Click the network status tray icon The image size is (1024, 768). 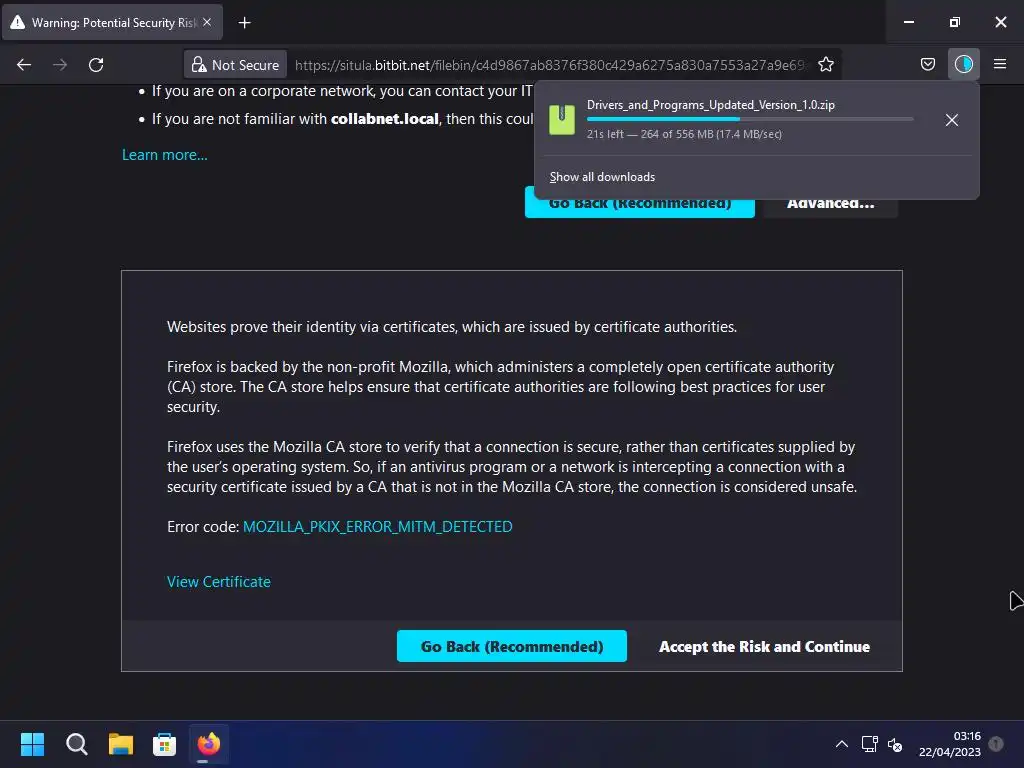tap(869, 744)
